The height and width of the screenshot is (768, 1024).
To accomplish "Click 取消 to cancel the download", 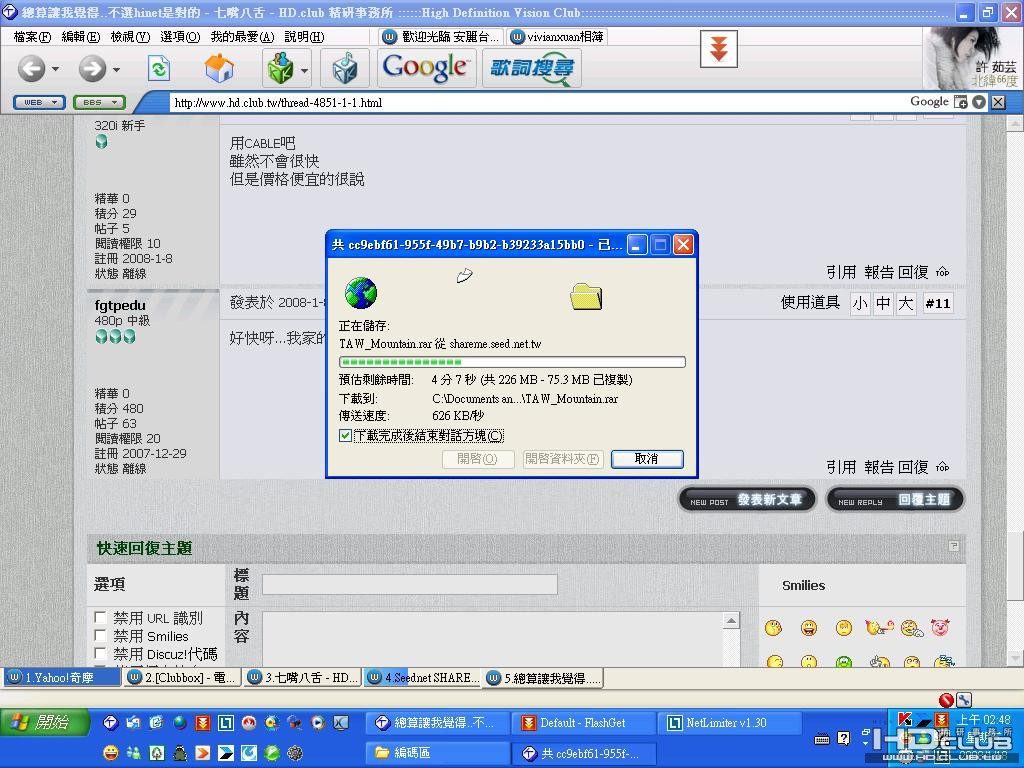I will coord(647,459).
